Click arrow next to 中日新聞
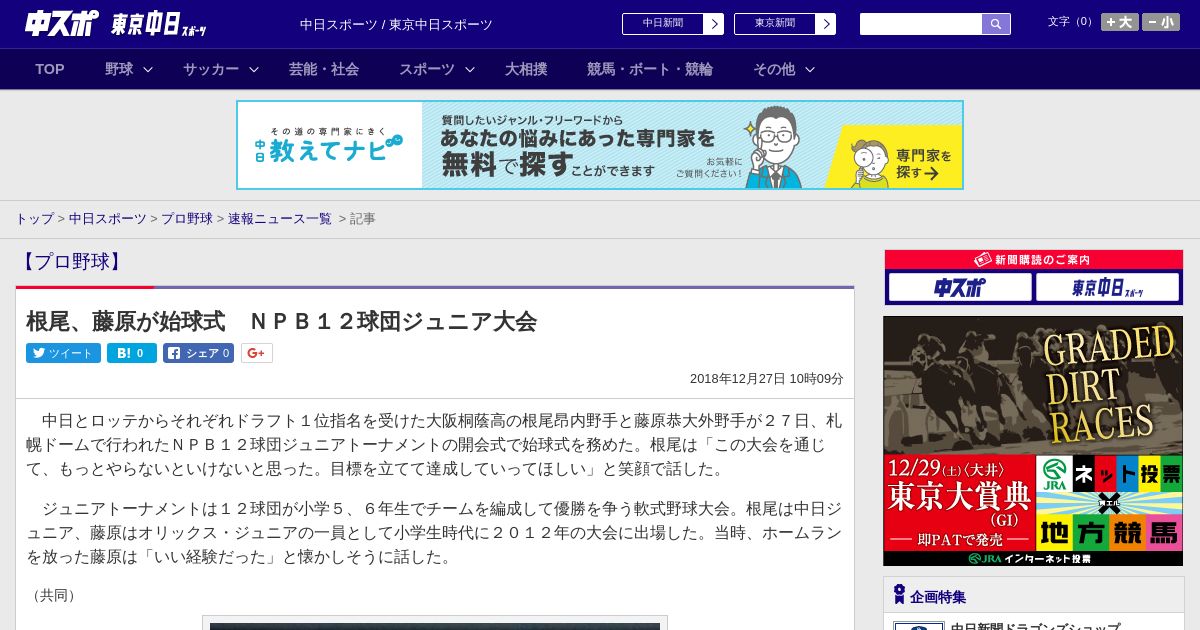1200x630 pixels. pyautogui.click(x=714, y=24)
